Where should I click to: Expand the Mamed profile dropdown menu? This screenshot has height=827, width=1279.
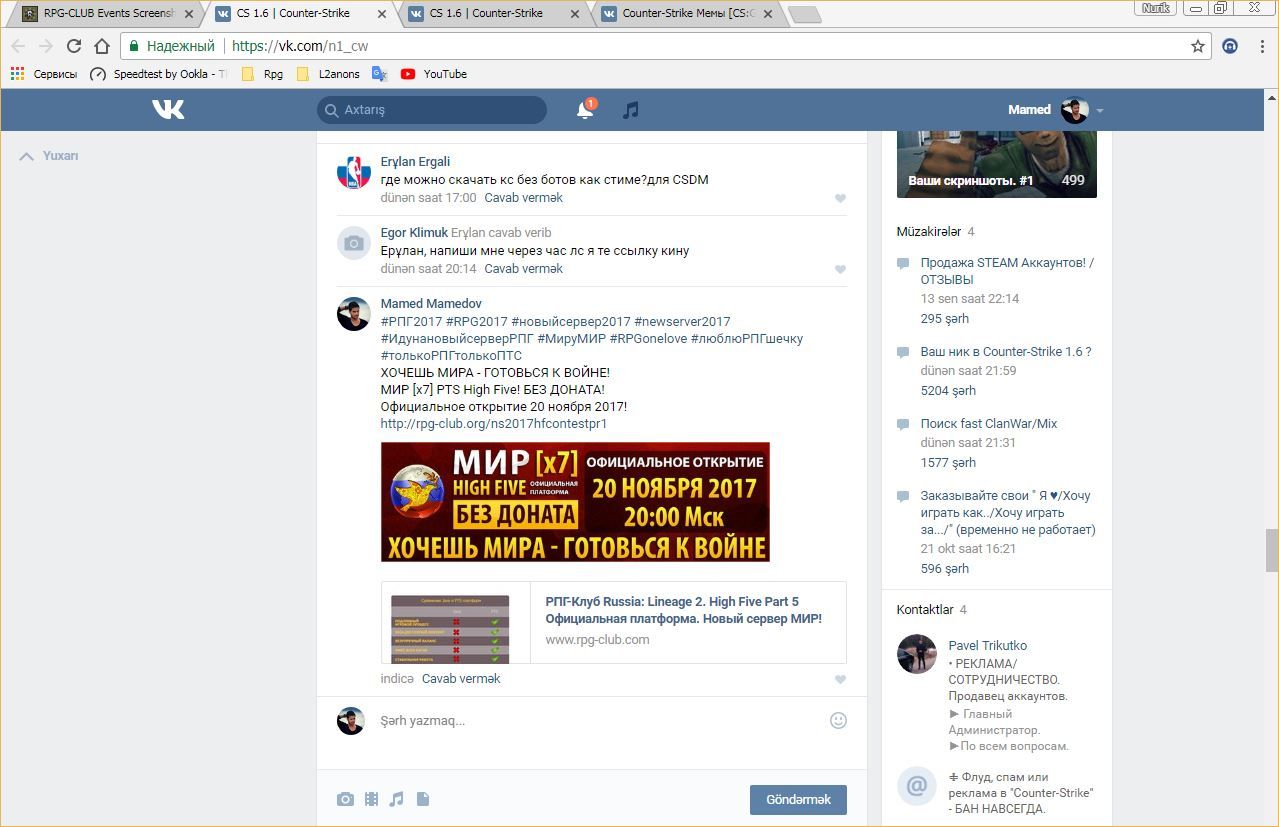[x=1100, y=111]
